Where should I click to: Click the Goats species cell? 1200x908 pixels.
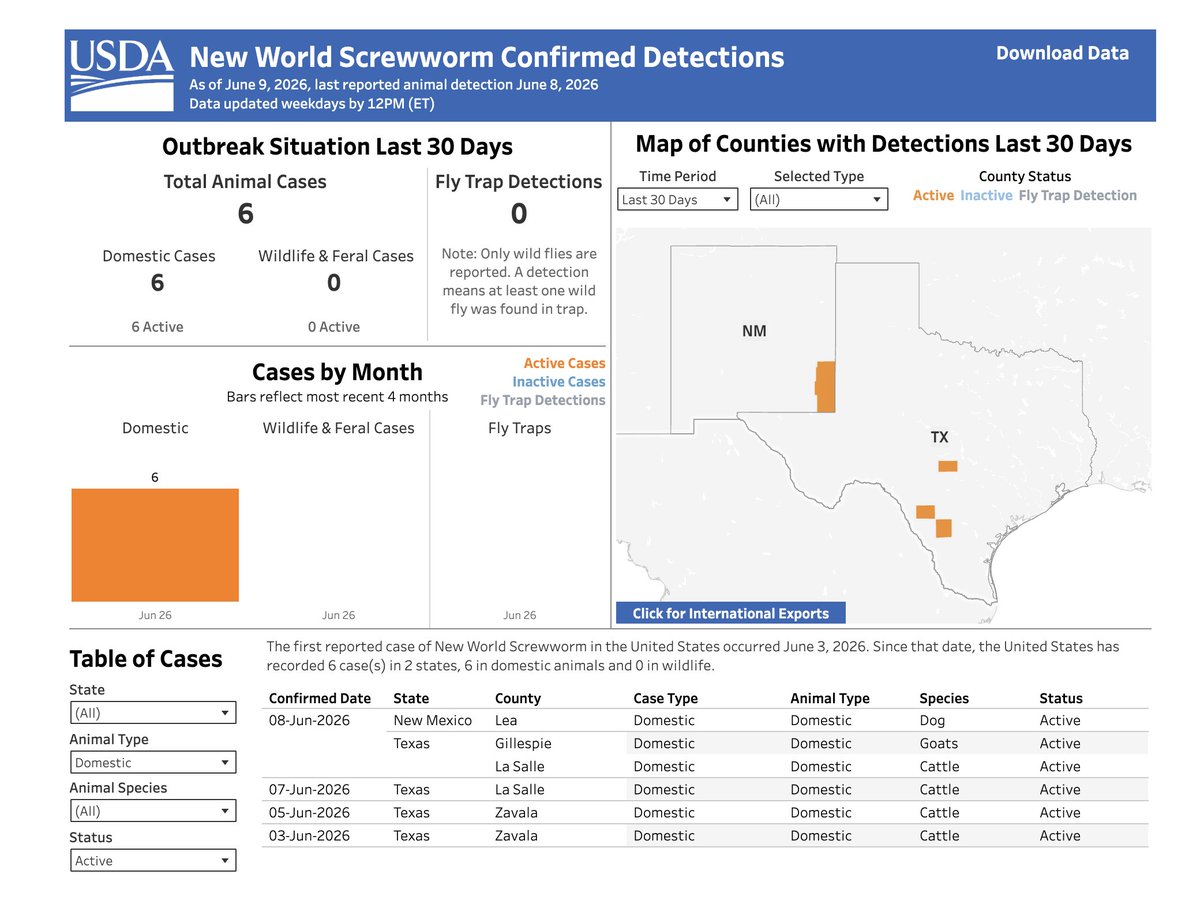[x=939, y=743]
